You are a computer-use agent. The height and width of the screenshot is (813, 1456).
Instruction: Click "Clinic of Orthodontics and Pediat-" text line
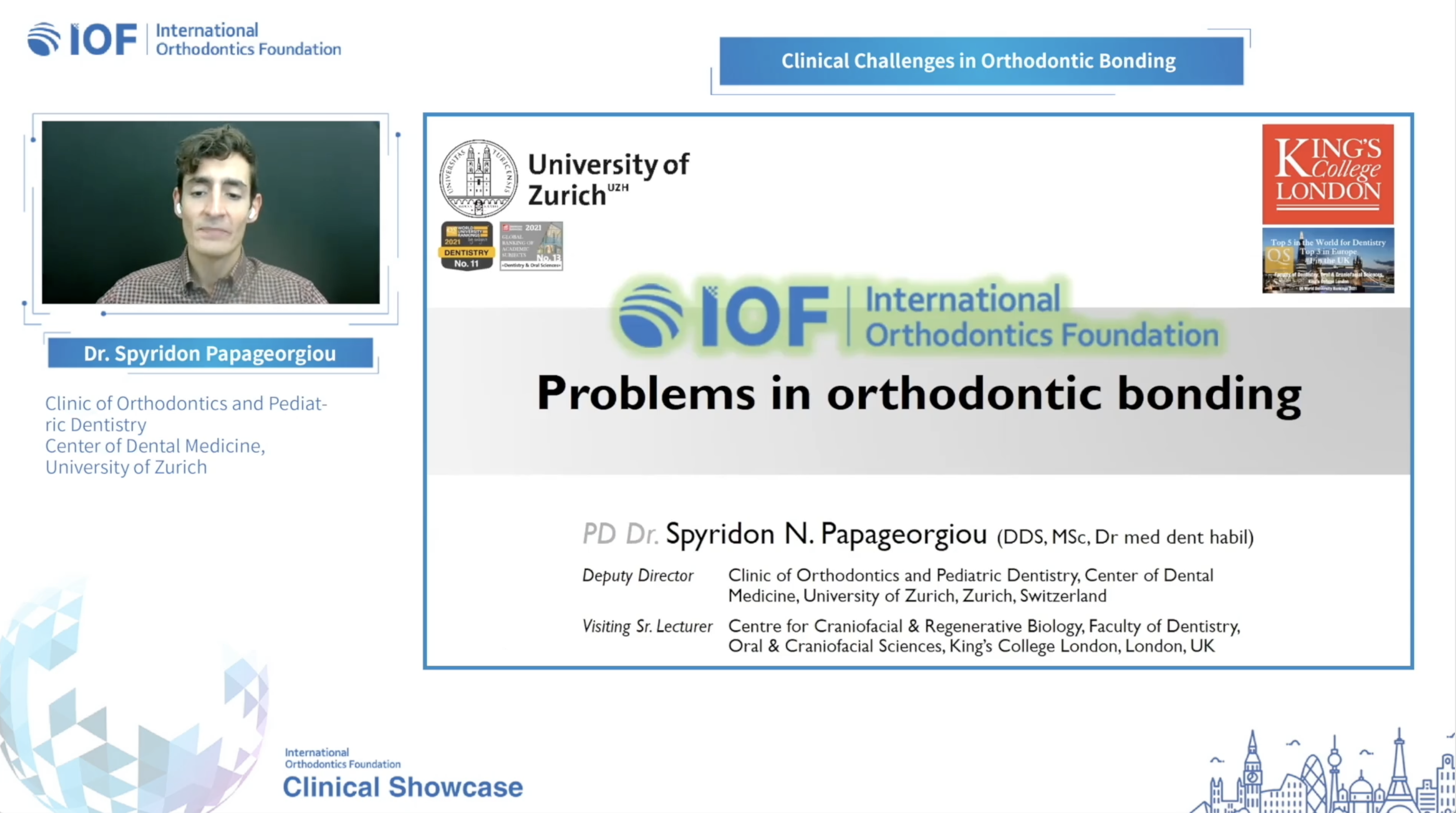[x=186, y=403]
